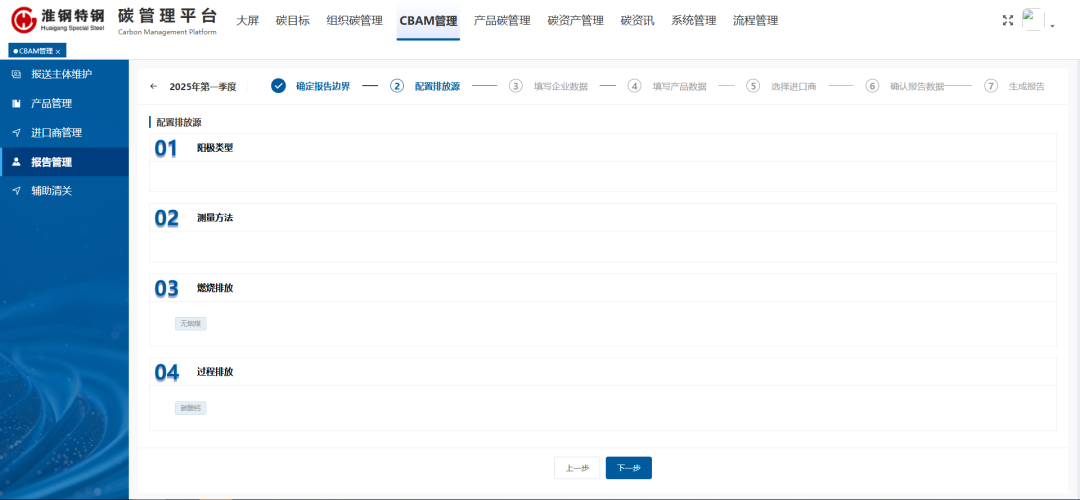The width and height of the screenshot is (1080, 500).
Task: Open 报送主体维护 in the sidebar
Action: [64, 74]
